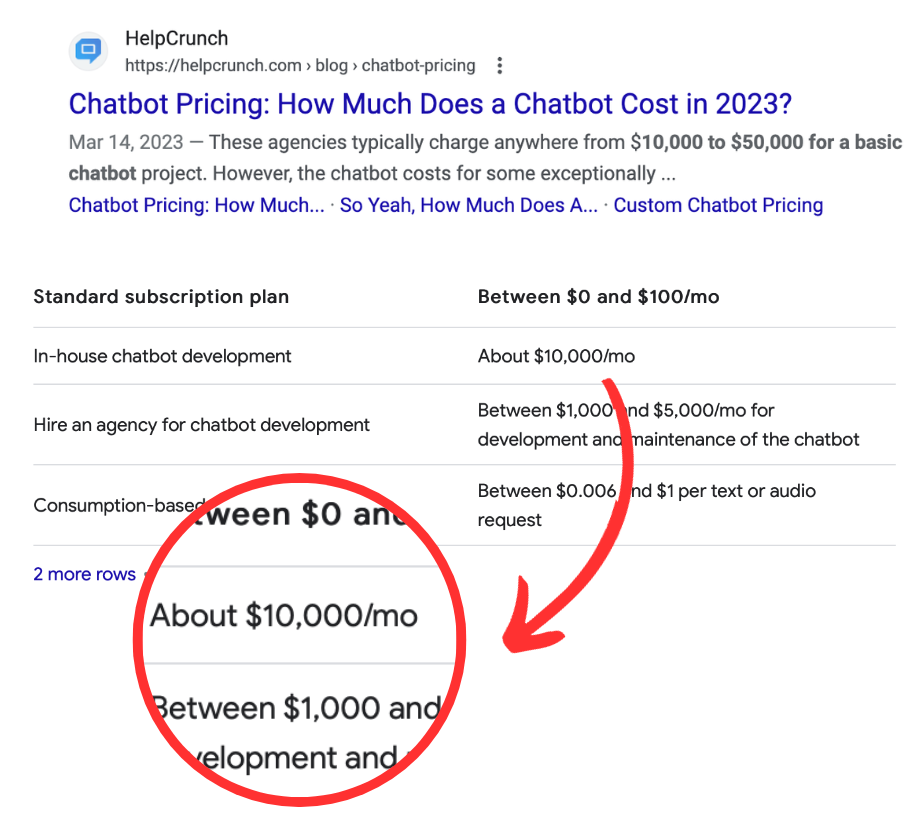
Task: Select 'Hire an agency for chatbot development' cell
Action: (x=201, y=425)
